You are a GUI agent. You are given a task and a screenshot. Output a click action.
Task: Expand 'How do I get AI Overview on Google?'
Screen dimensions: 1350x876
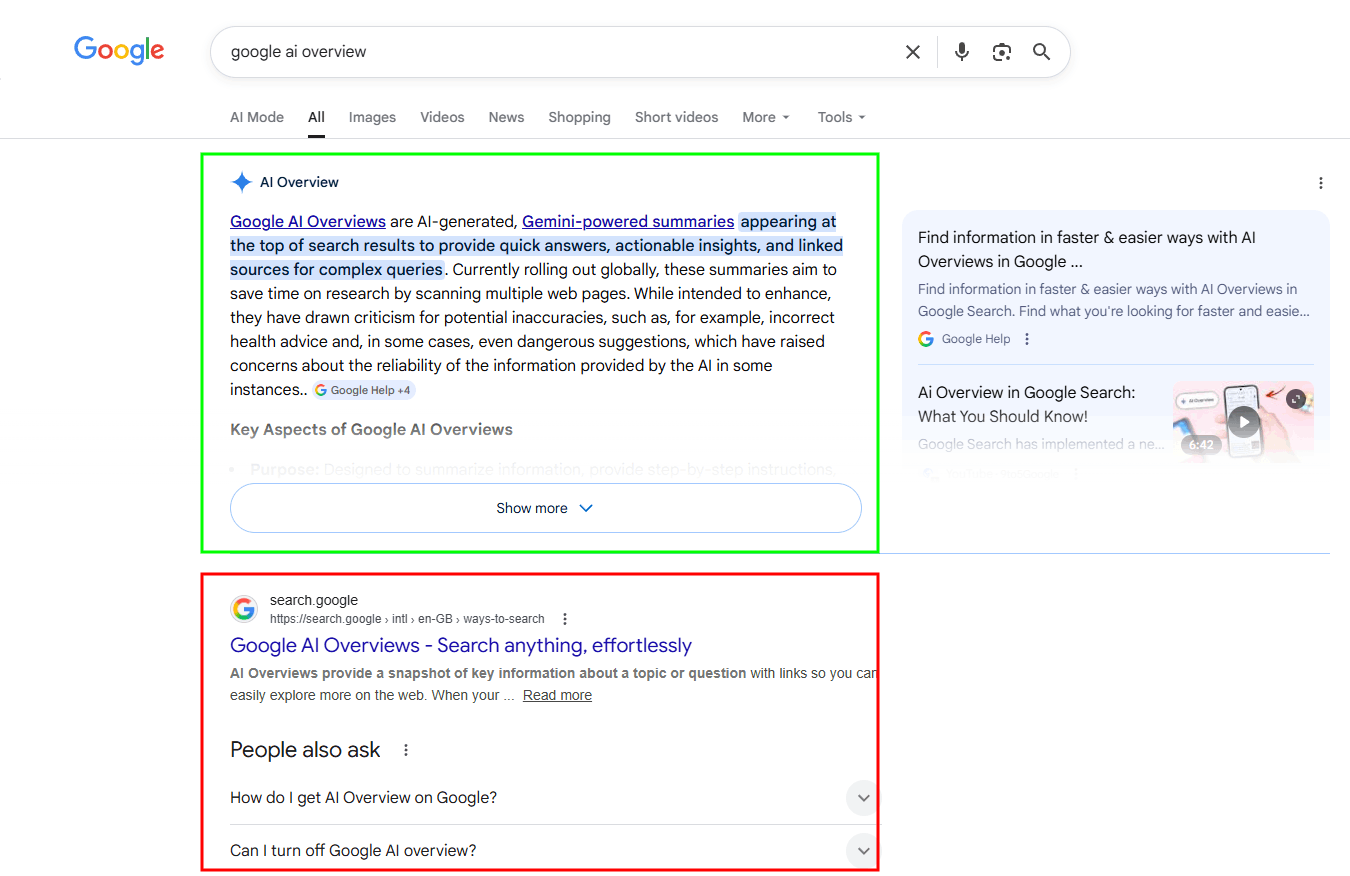click(x=862, y=797)
